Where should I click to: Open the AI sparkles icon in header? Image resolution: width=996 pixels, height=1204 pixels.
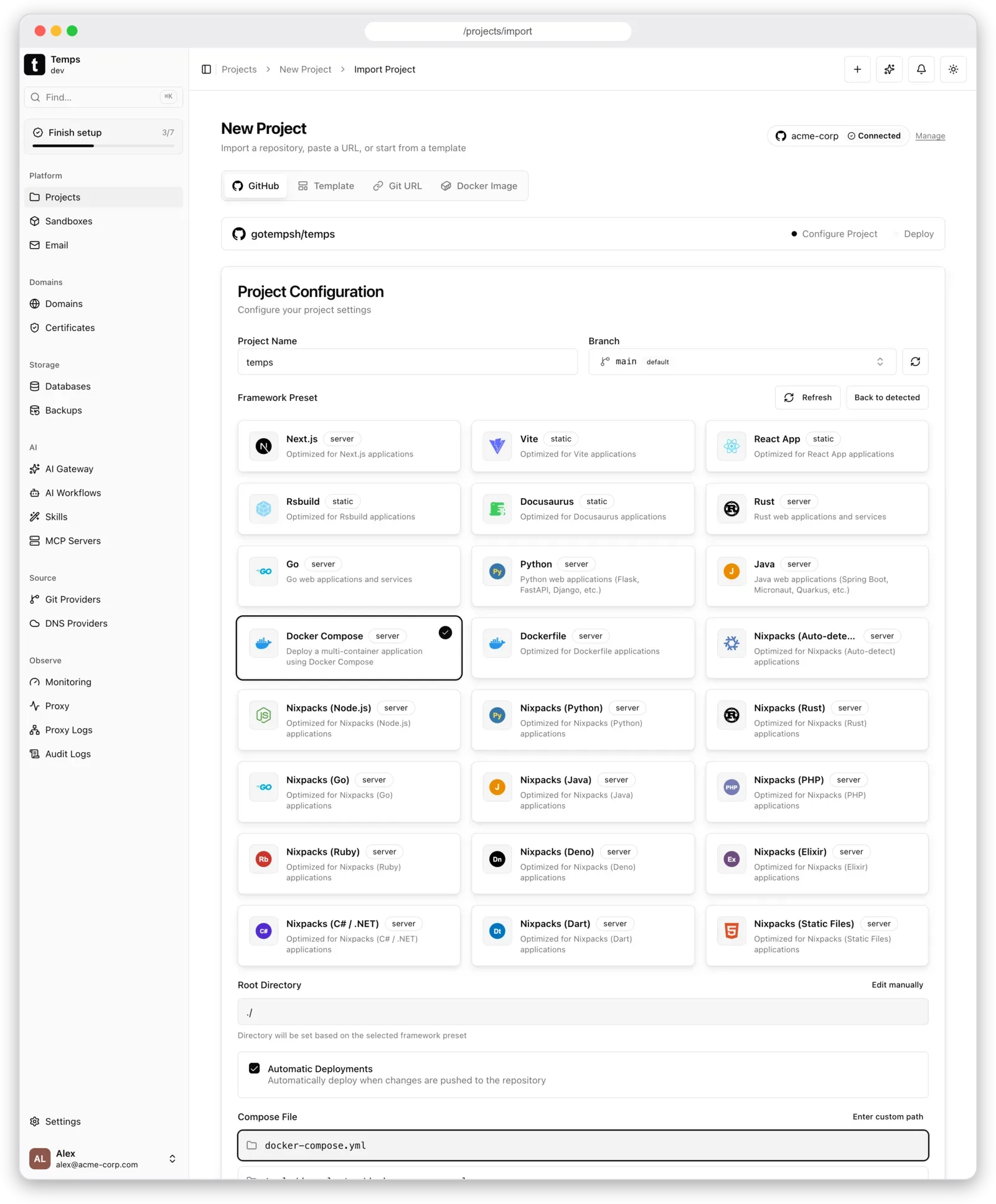889,69
